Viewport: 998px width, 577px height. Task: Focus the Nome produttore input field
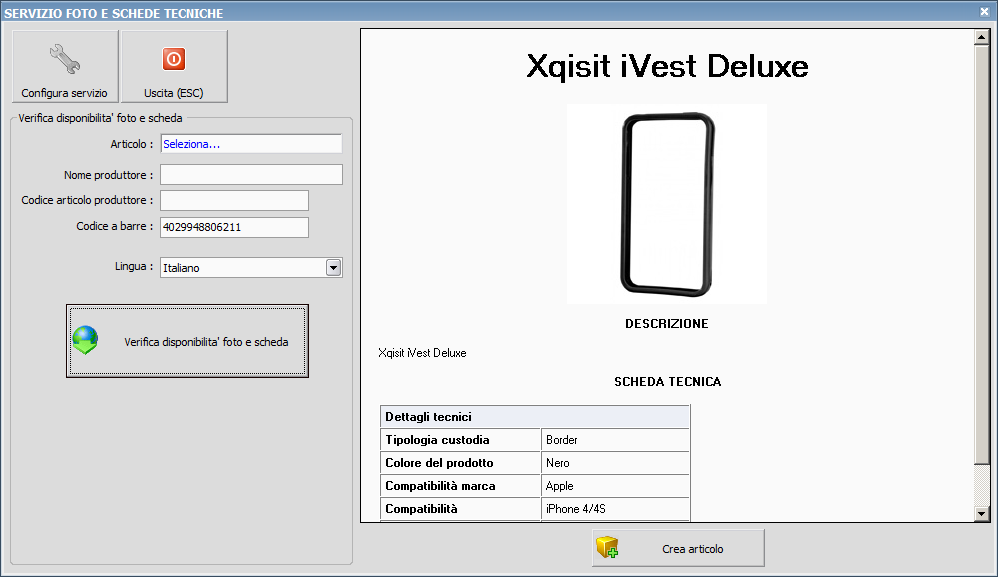click(x=251, y=174)
